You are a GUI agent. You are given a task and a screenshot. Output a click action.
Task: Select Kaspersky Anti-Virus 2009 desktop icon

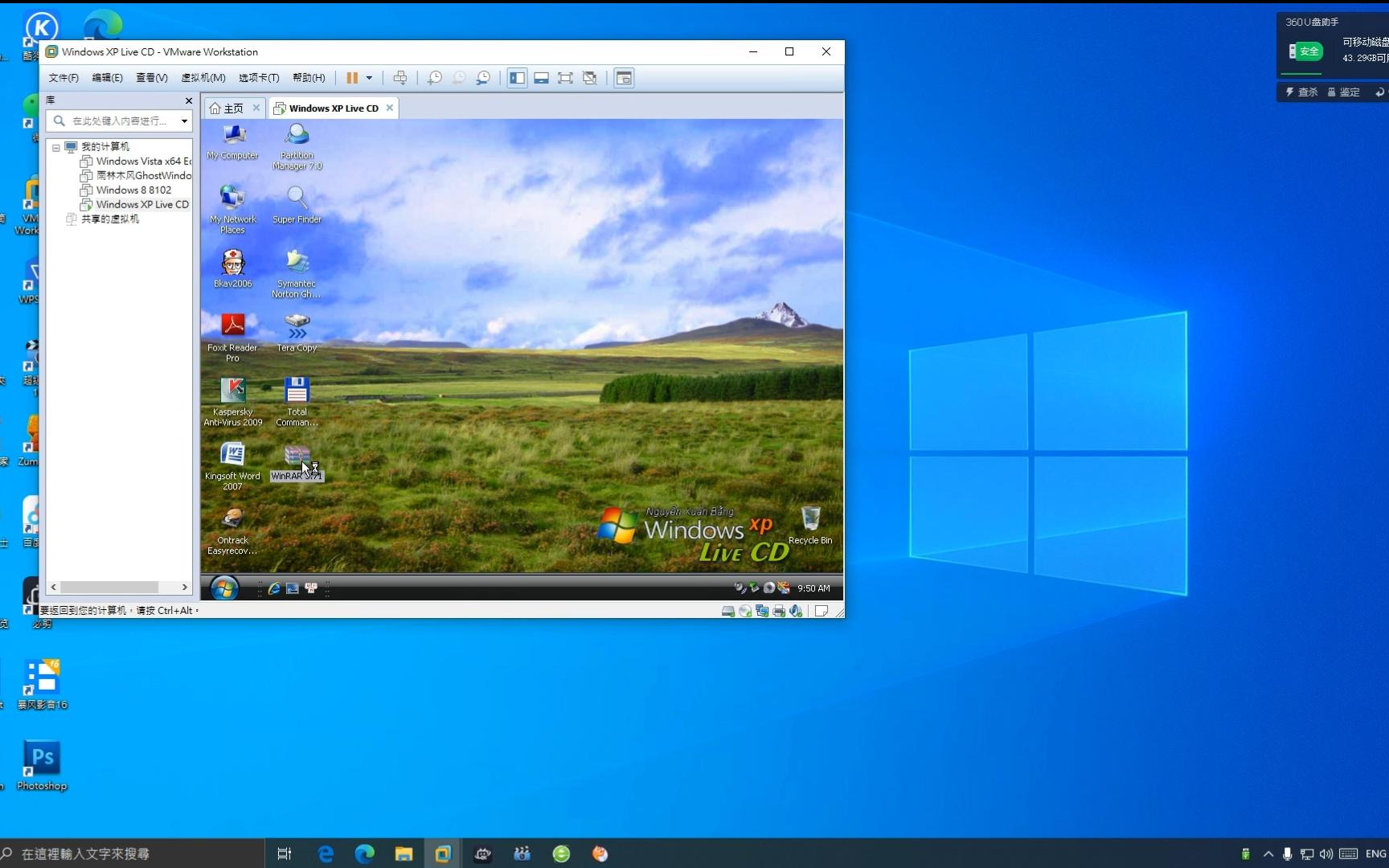point(232,403)
